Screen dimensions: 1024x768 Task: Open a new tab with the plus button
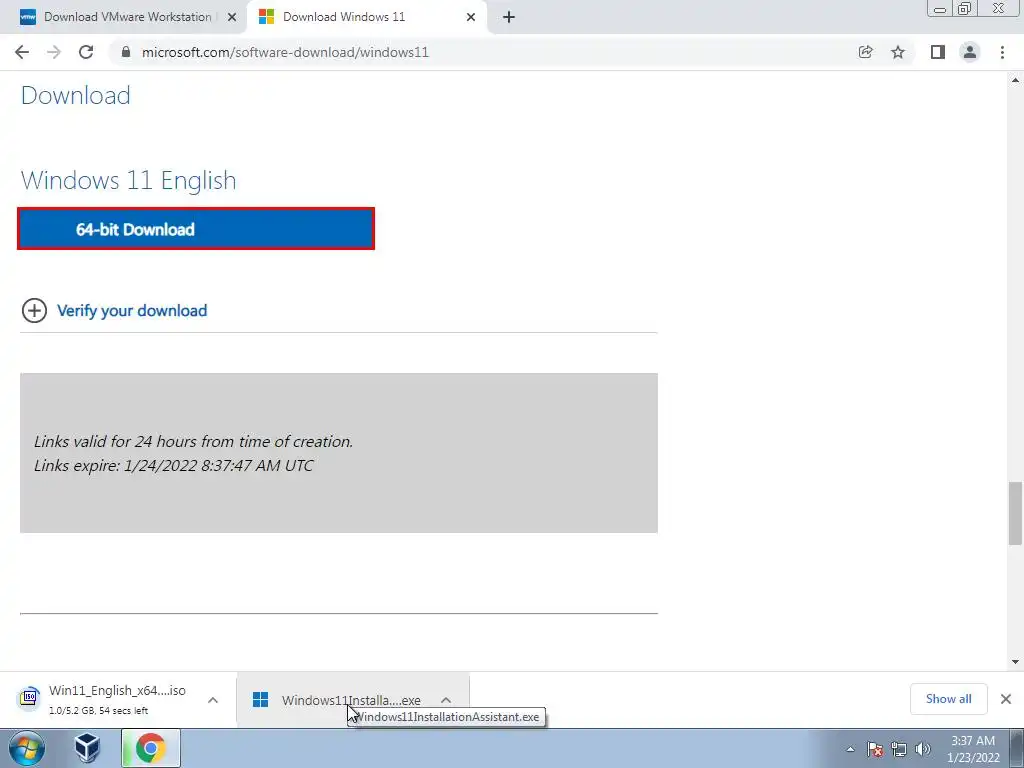pyautogui.click(x=509, y=17)
